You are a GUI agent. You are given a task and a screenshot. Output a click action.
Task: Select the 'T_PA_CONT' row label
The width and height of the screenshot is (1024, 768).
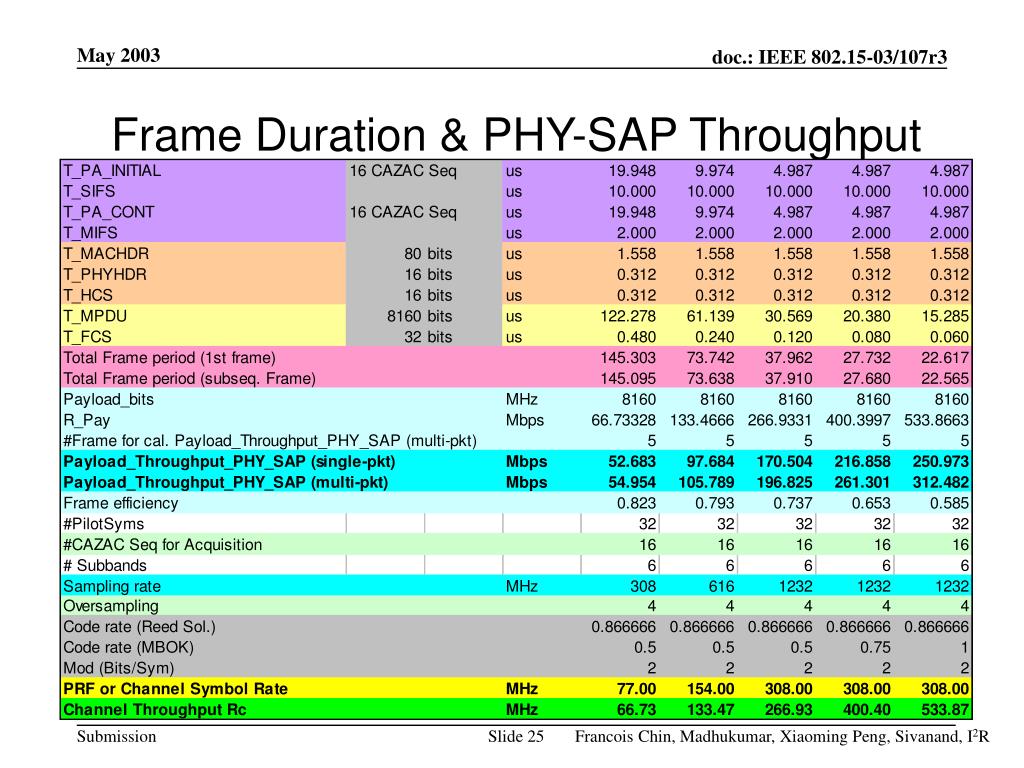[108, 213]
